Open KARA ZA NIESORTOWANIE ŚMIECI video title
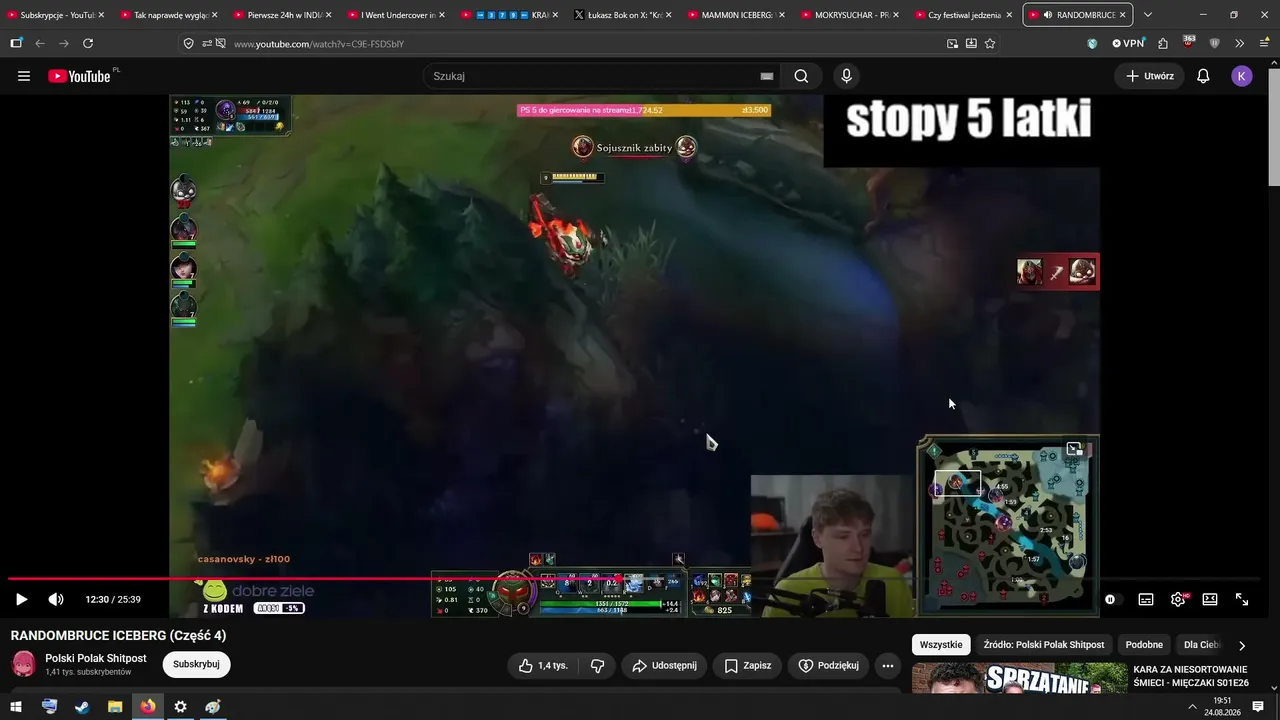 click(x=1191, y=676)
